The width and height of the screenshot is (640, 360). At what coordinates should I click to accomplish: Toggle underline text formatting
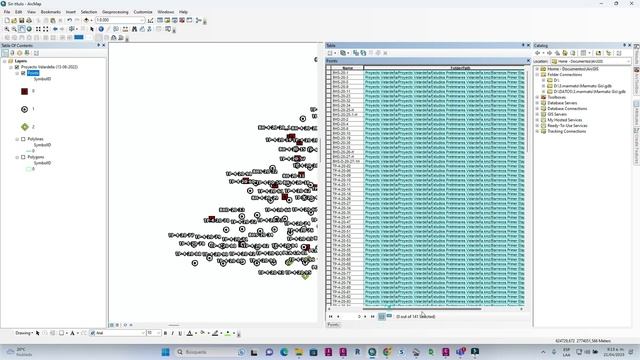(x=180, y=333)
